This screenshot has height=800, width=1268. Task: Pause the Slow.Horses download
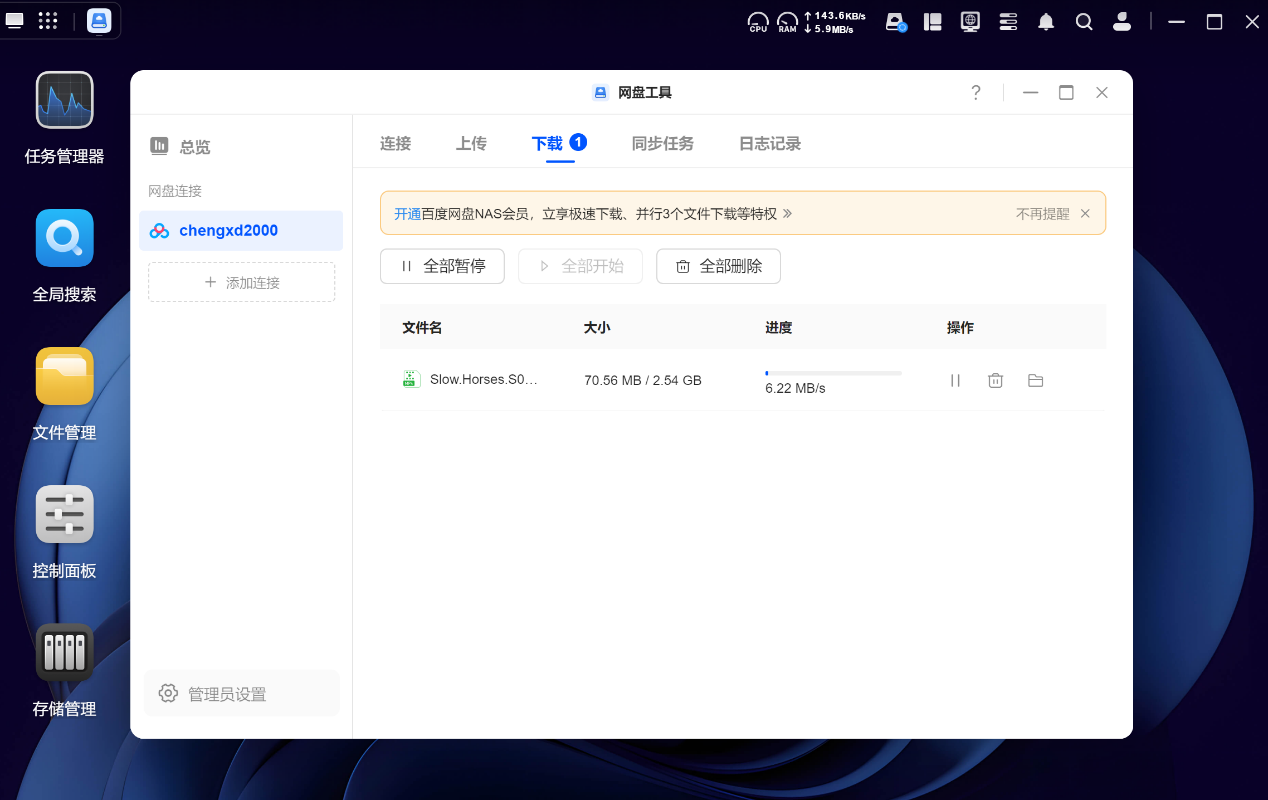coord(955,380)
